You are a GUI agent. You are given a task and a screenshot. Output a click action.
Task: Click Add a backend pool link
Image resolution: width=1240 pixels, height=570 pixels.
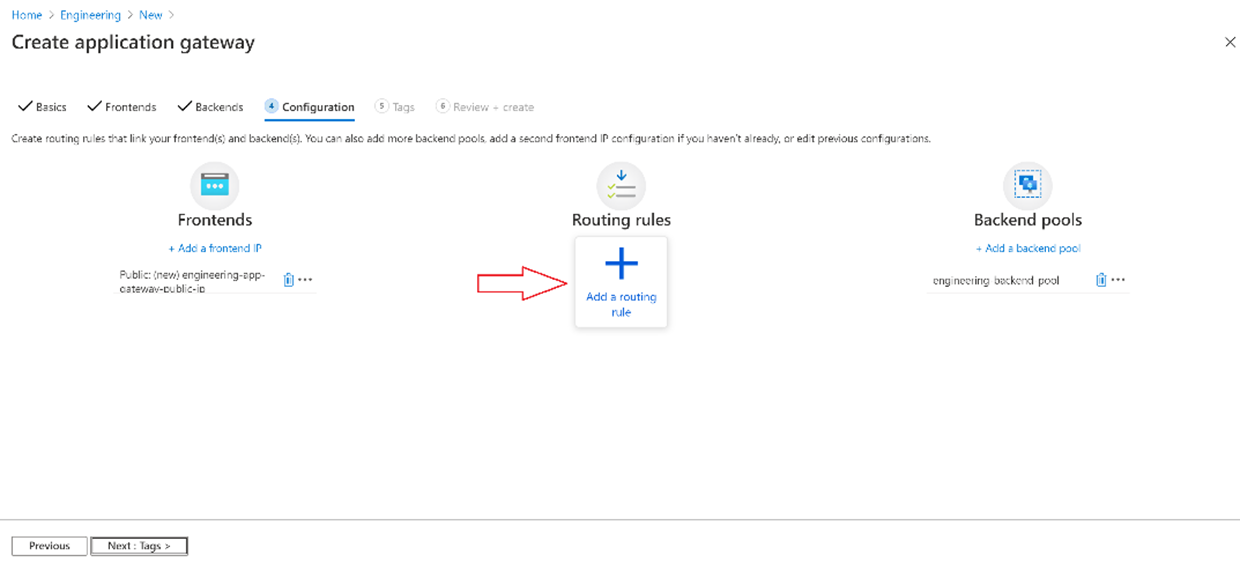pos(1028,248)
